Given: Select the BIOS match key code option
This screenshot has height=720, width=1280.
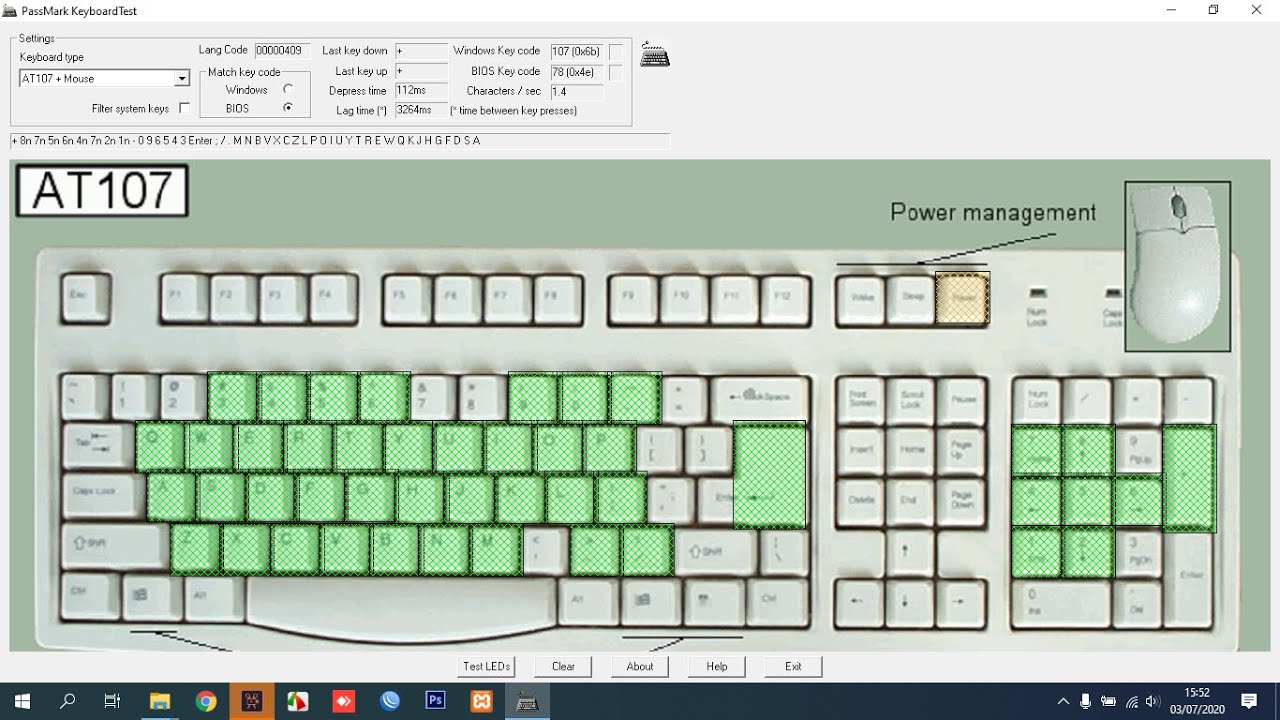Looking at the screenshot, I should pos(288,107).
